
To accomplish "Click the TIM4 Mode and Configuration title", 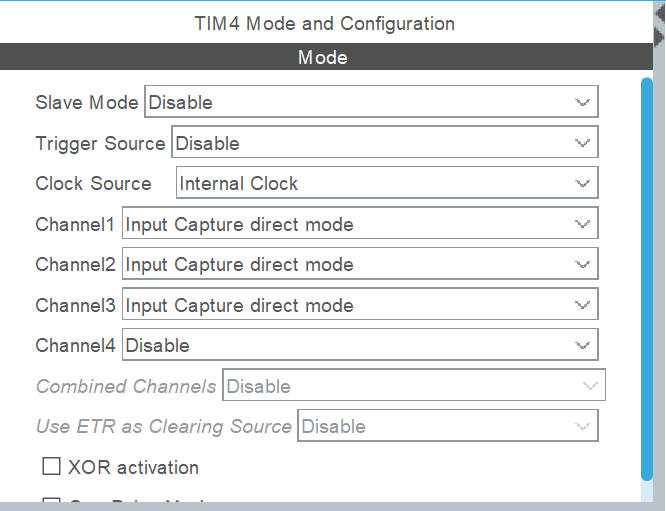I will [325, 23].
